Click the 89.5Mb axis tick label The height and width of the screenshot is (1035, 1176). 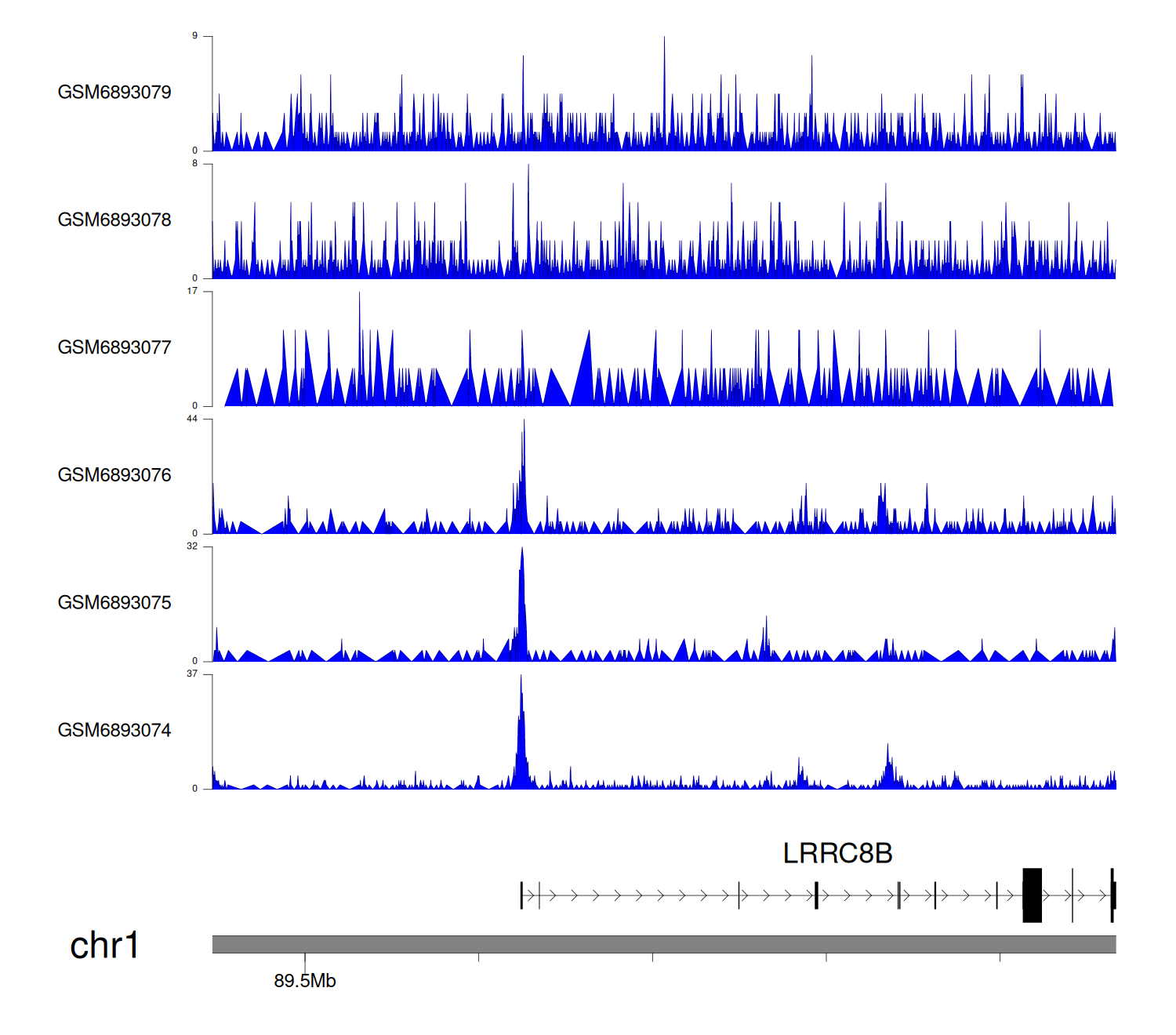coord(305,981)
